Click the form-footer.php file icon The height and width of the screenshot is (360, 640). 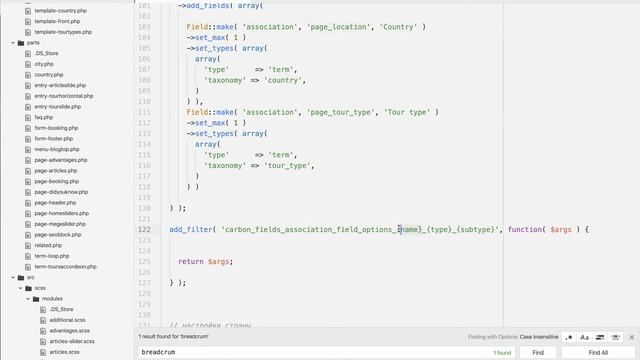tap(28, 139)
